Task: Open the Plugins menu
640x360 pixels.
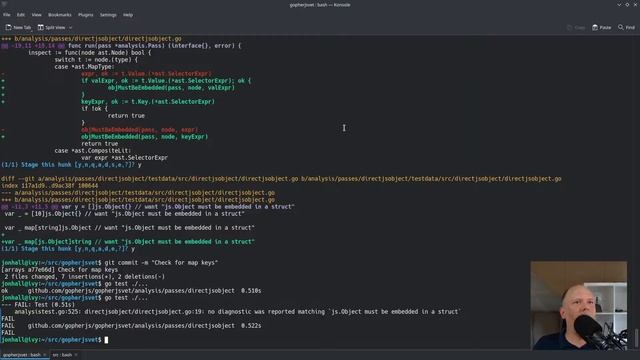Action: [85, 15]
